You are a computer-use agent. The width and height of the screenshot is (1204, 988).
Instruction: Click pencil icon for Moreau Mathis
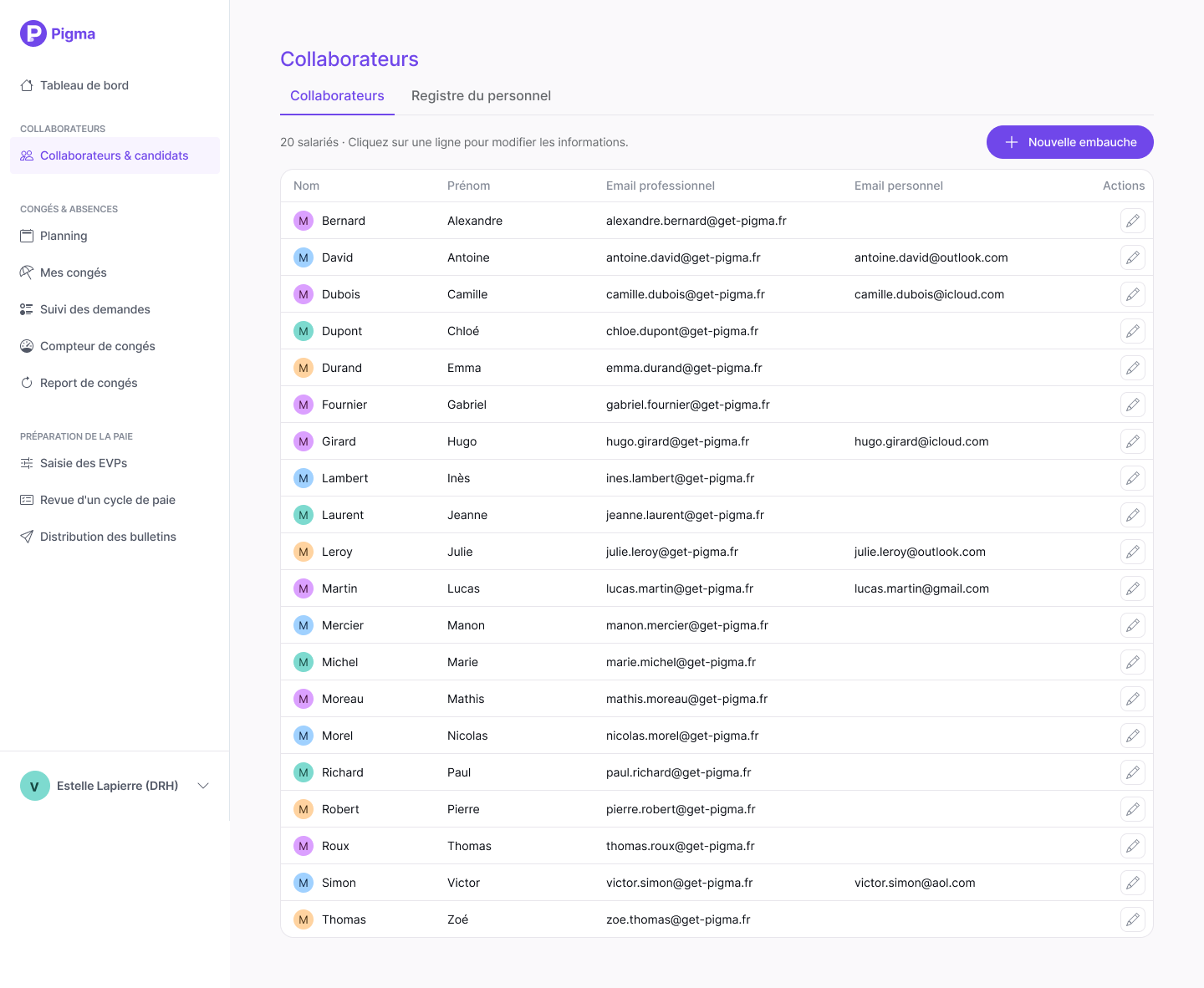point(1133,699)
